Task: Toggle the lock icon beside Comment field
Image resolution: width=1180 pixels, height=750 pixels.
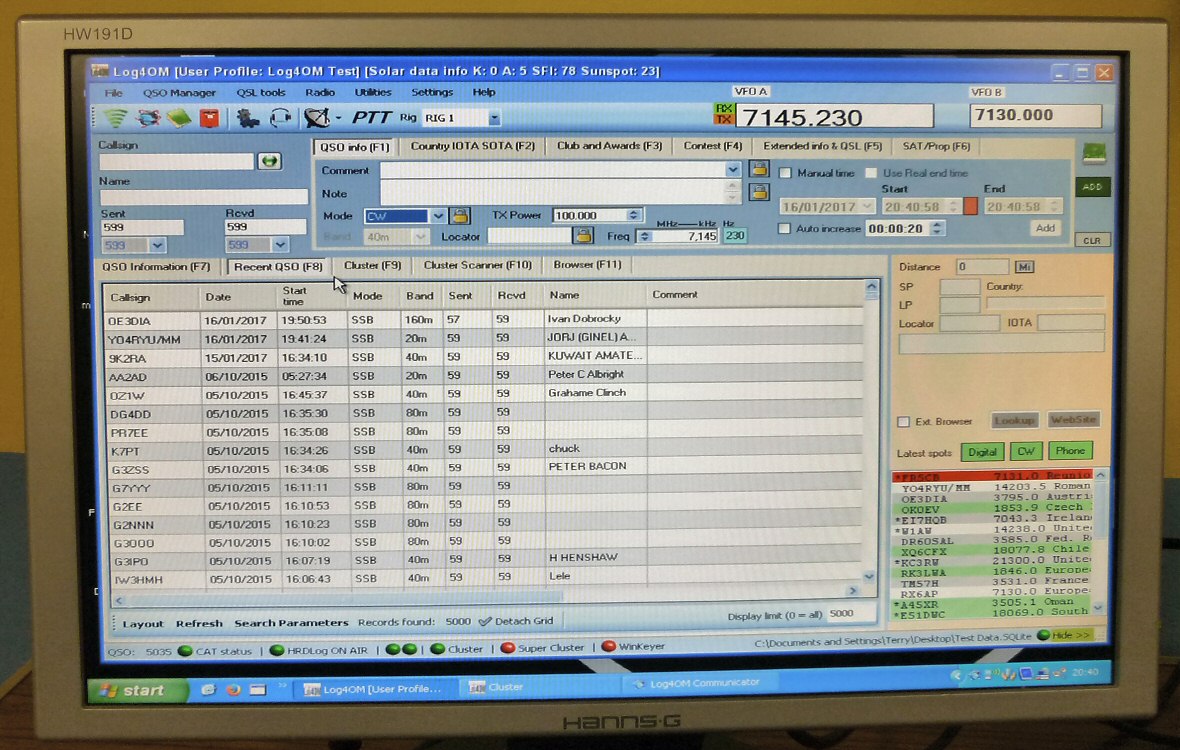Action: (x=759, y=169)
